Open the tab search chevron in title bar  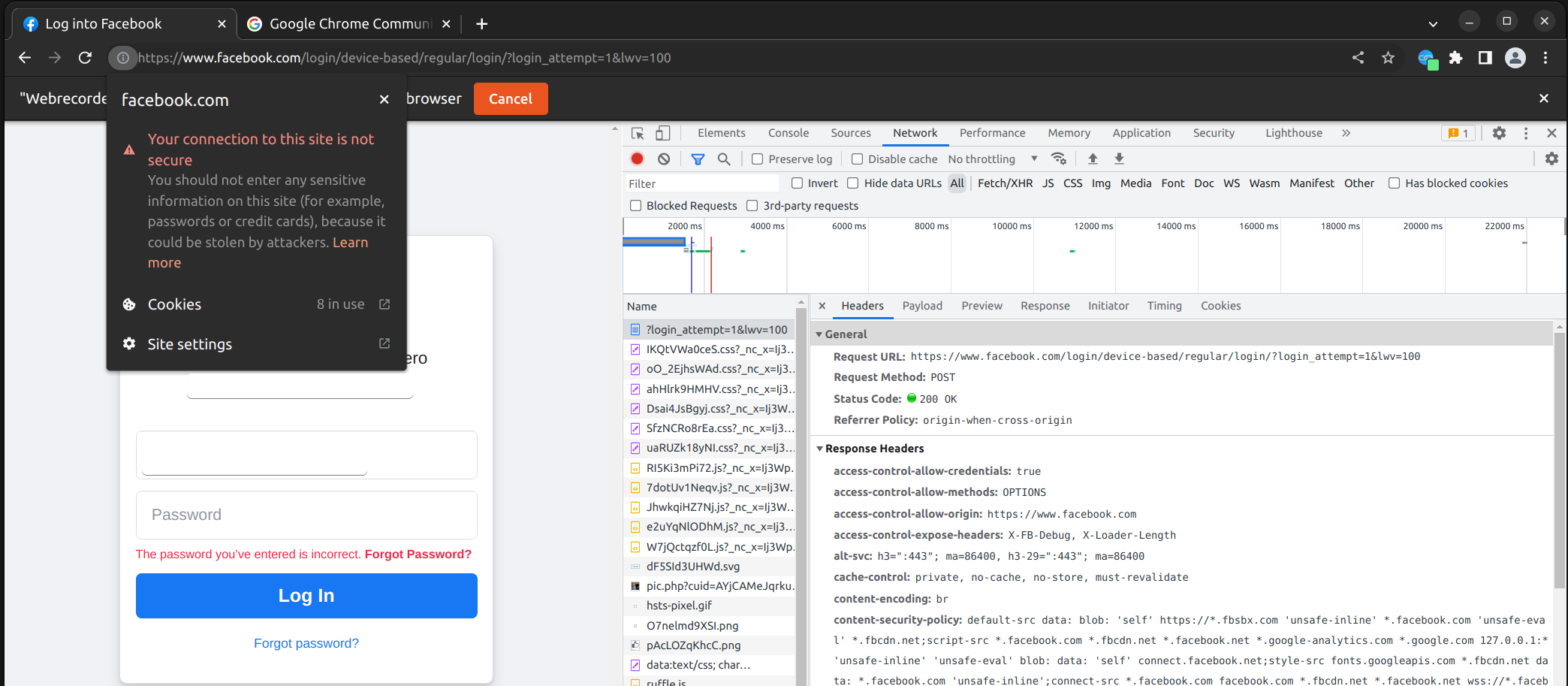[x=1433, y=24]
